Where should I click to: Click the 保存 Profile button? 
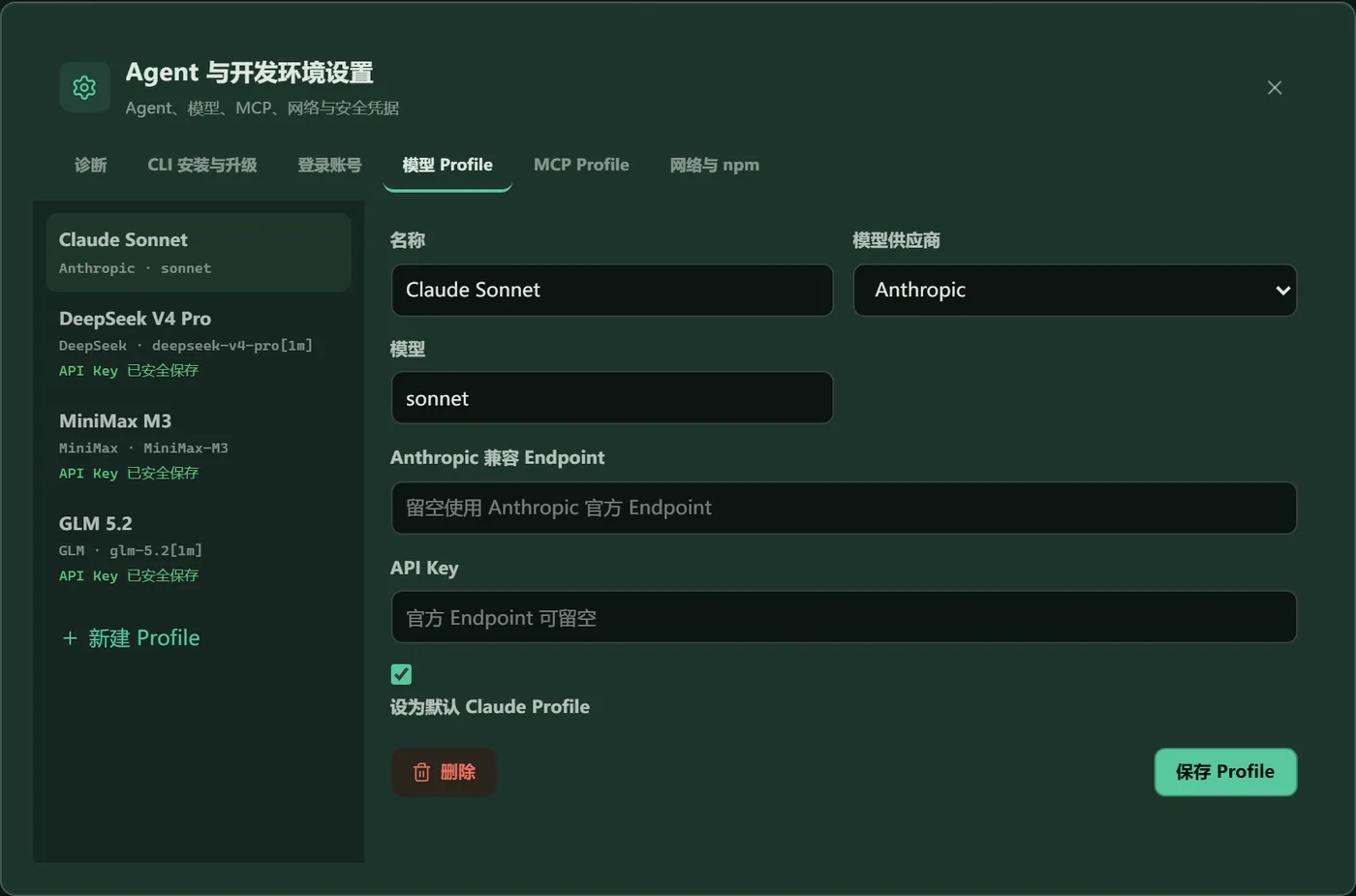(1225, 772)
